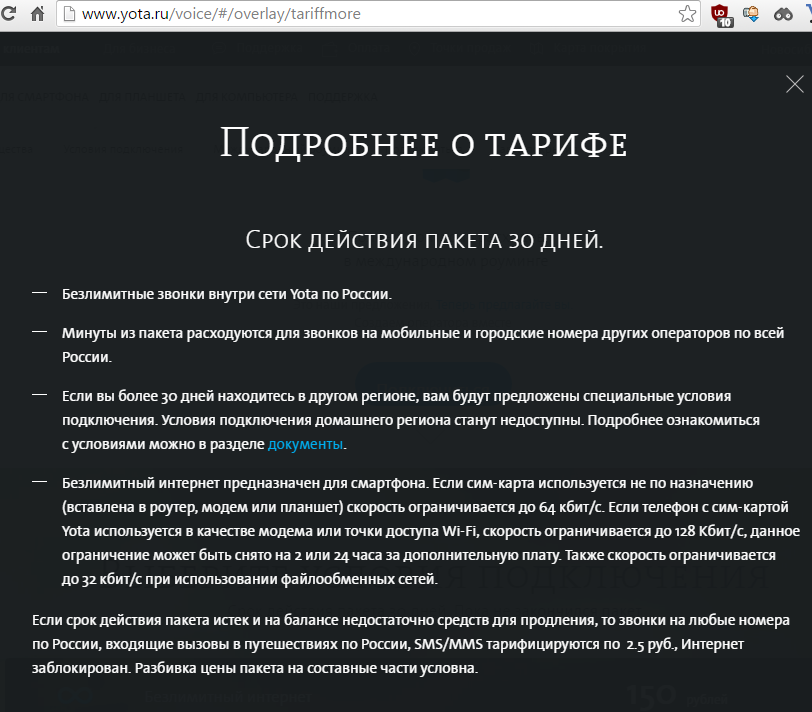Click paragraph starting "Если вы более 30 дней"
This screenshot has height=712, width=812.
(411, 420)
